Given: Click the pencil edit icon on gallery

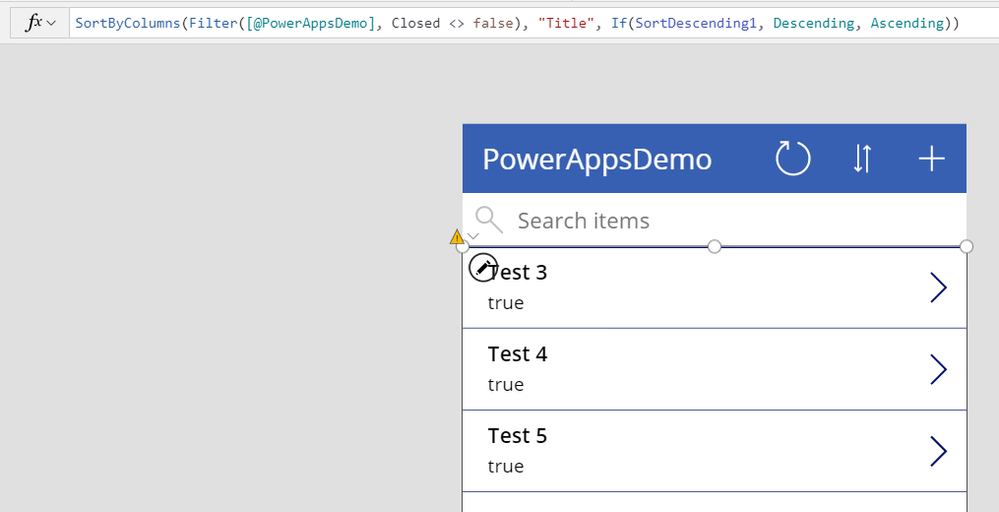Looking at the screenshot, I should coord(483,267).
